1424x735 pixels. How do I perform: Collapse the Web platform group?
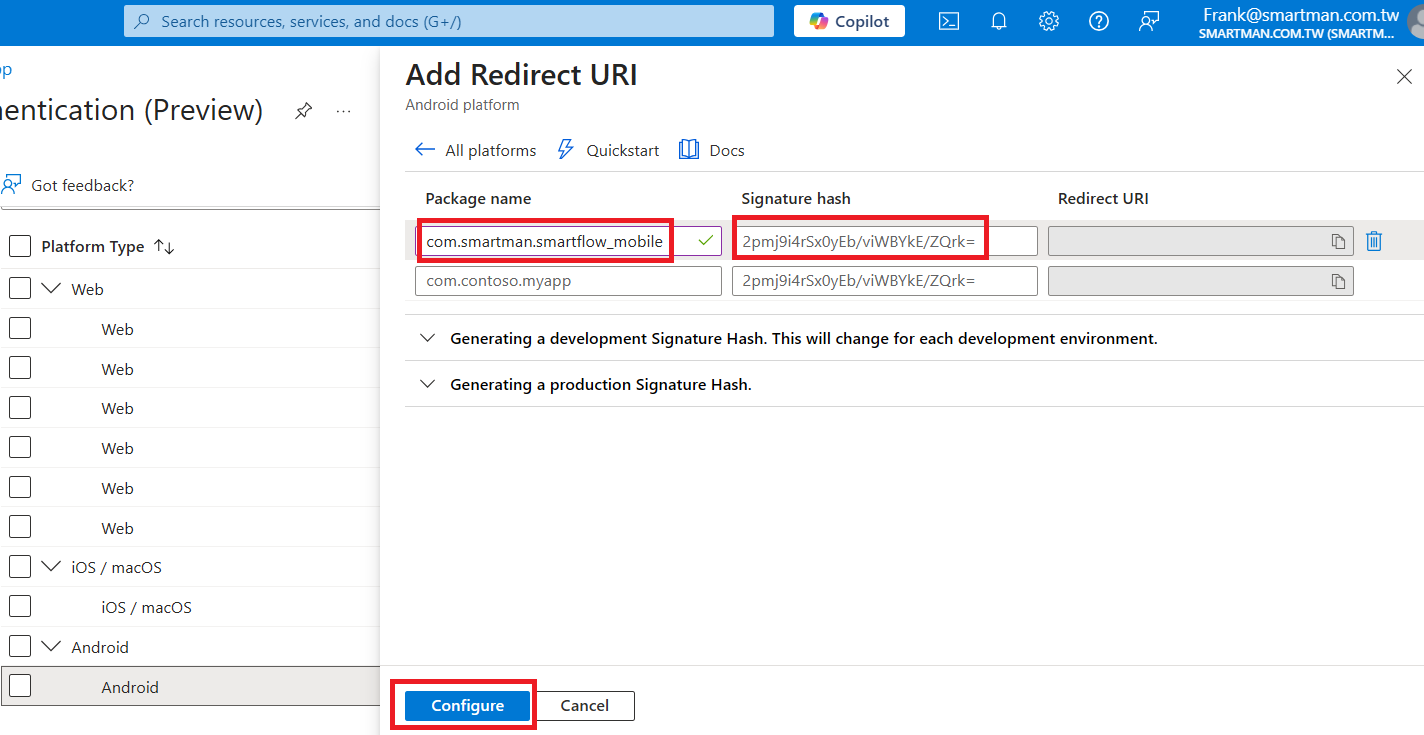point(51,289)
